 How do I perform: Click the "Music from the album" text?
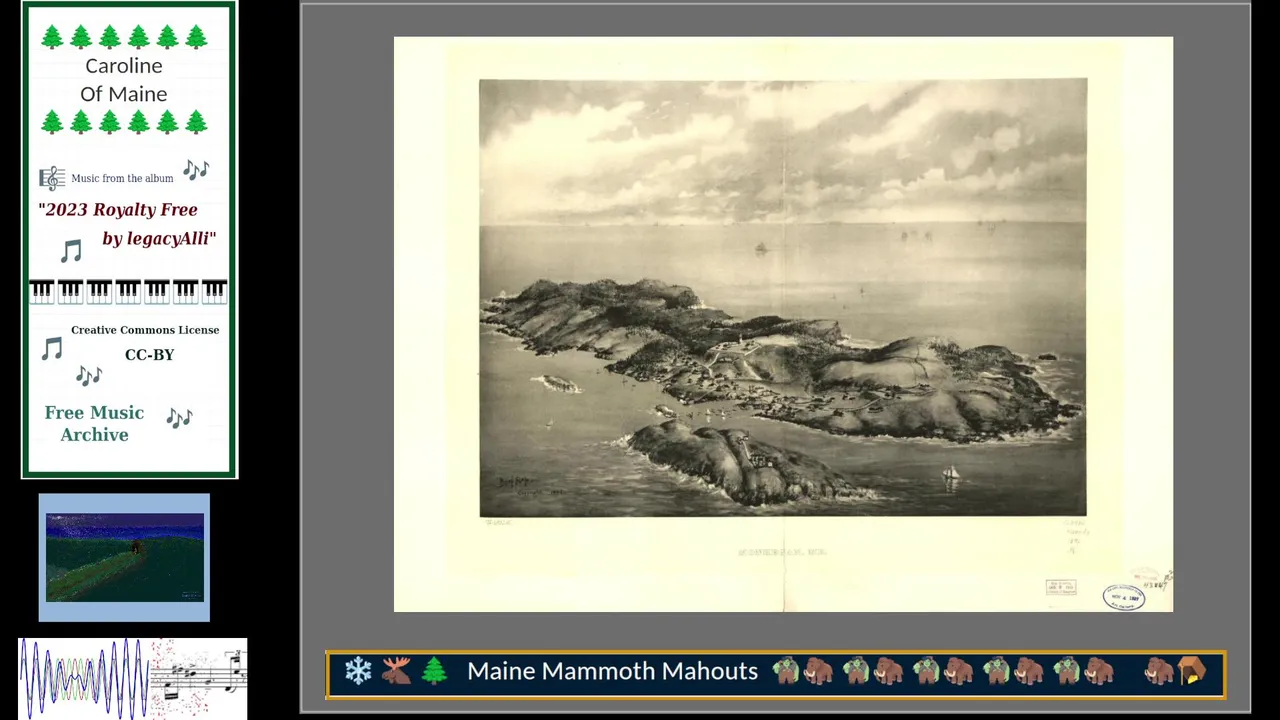click(x=122, y=178)
